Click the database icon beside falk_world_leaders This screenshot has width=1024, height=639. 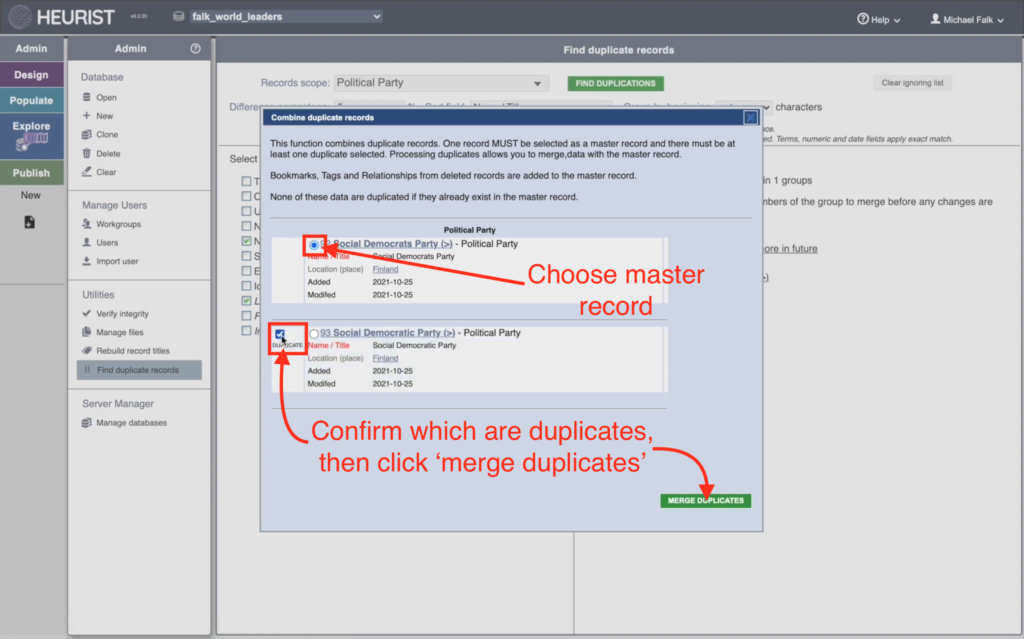[x=178, y=16]
